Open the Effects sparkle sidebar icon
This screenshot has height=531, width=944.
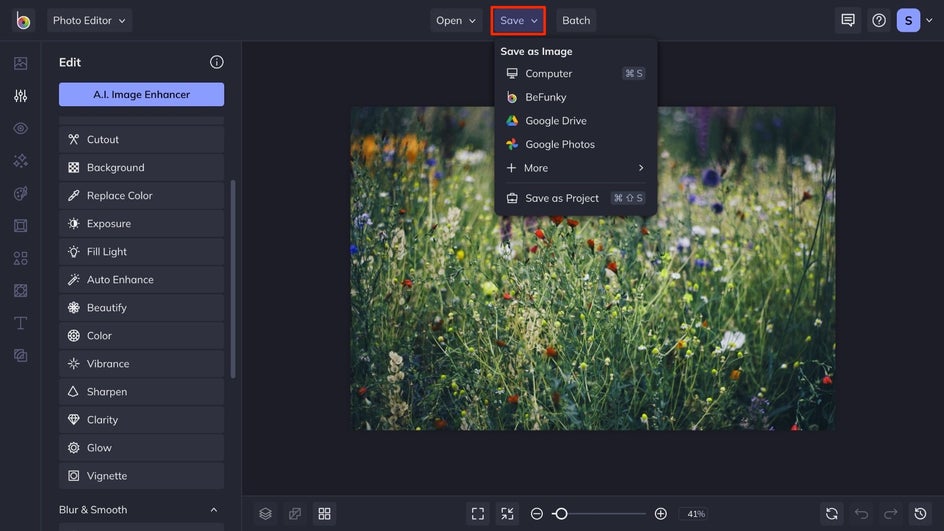pyautogui.click(x=20, y=161)
